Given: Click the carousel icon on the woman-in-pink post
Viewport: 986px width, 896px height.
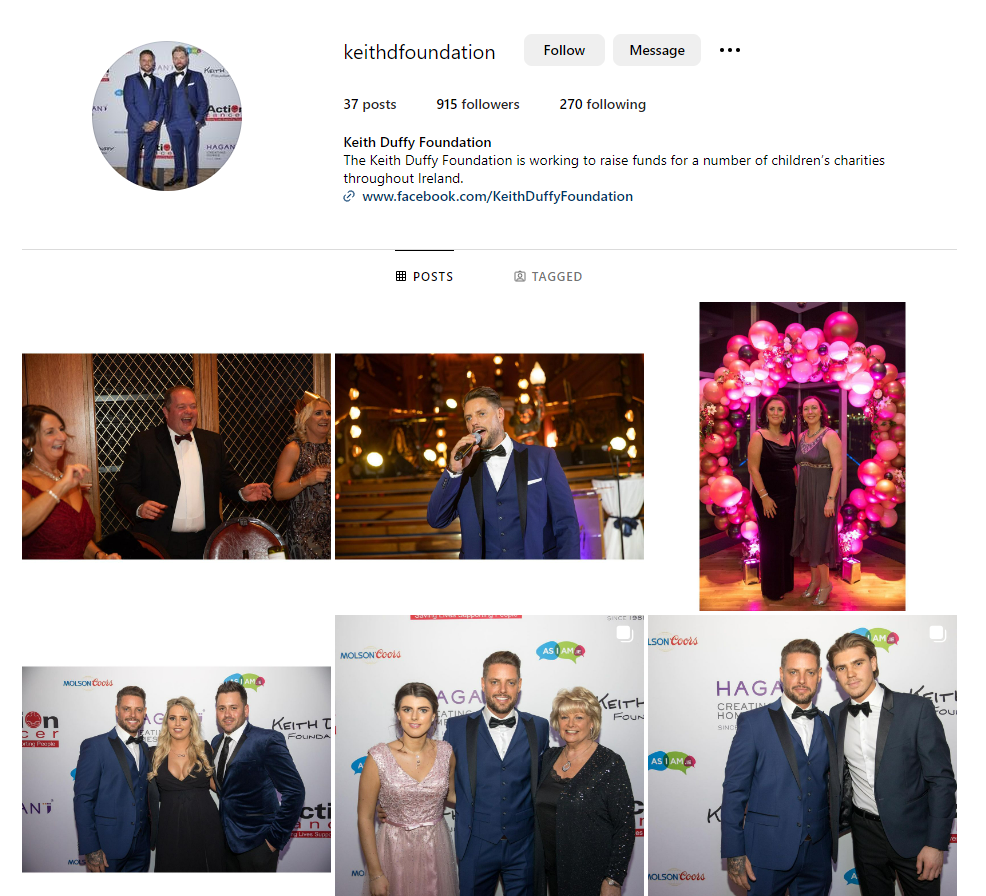Looking at the screenshot, I should (624, 633).
